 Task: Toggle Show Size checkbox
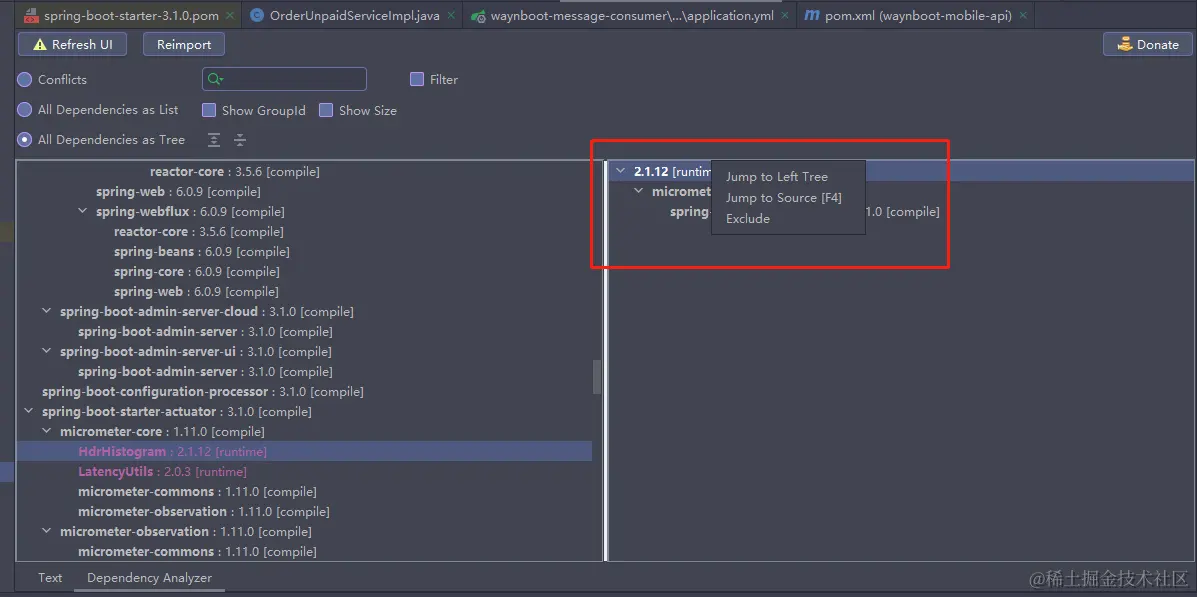click(326, 111)
